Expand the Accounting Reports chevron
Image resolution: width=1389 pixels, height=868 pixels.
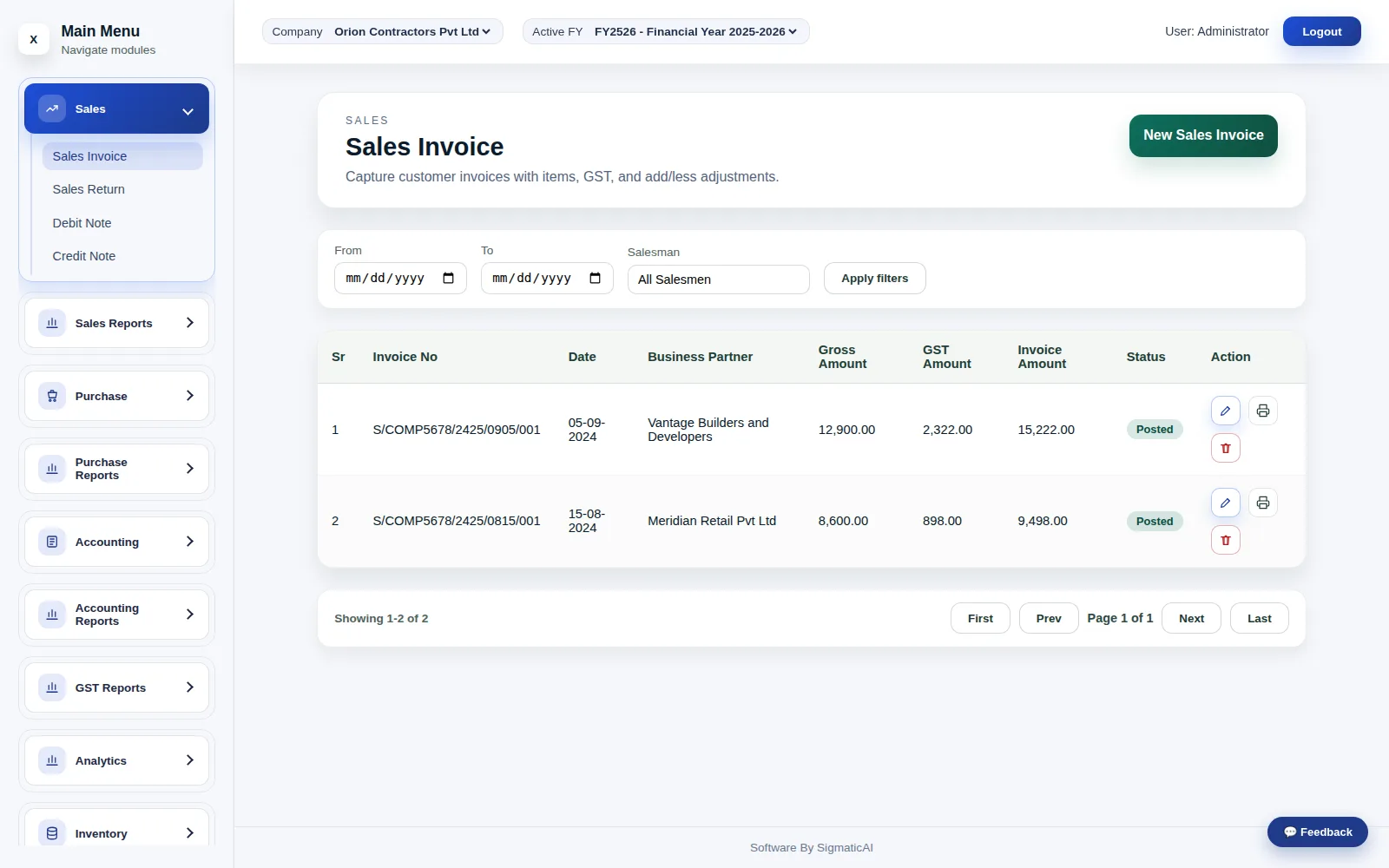pyautogui.click(x=189, y=615)
